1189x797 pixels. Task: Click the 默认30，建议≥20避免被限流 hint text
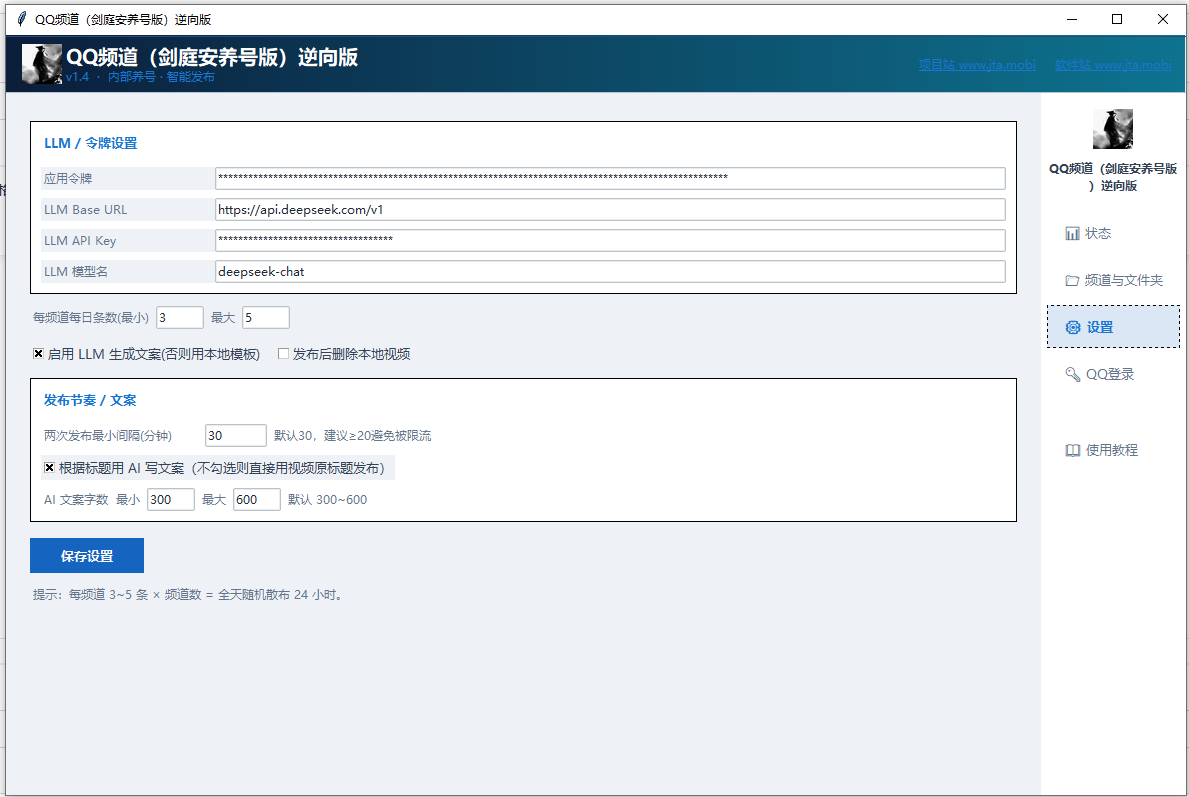tap(352, 436)
